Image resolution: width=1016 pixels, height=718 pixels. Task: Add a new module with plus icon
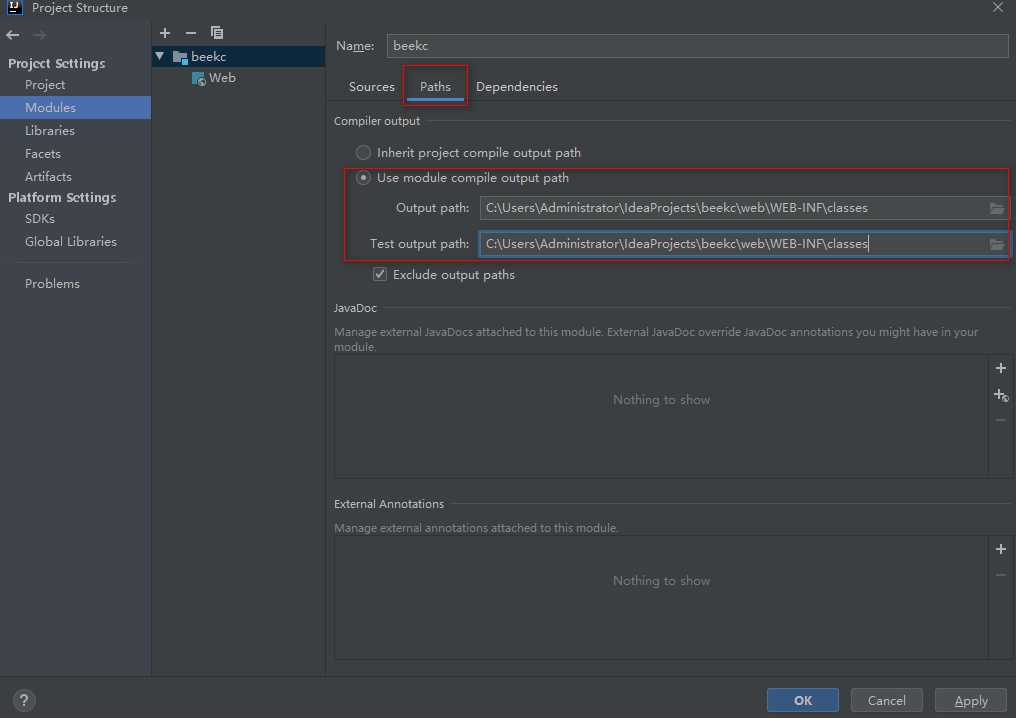[x=165, y=32]
